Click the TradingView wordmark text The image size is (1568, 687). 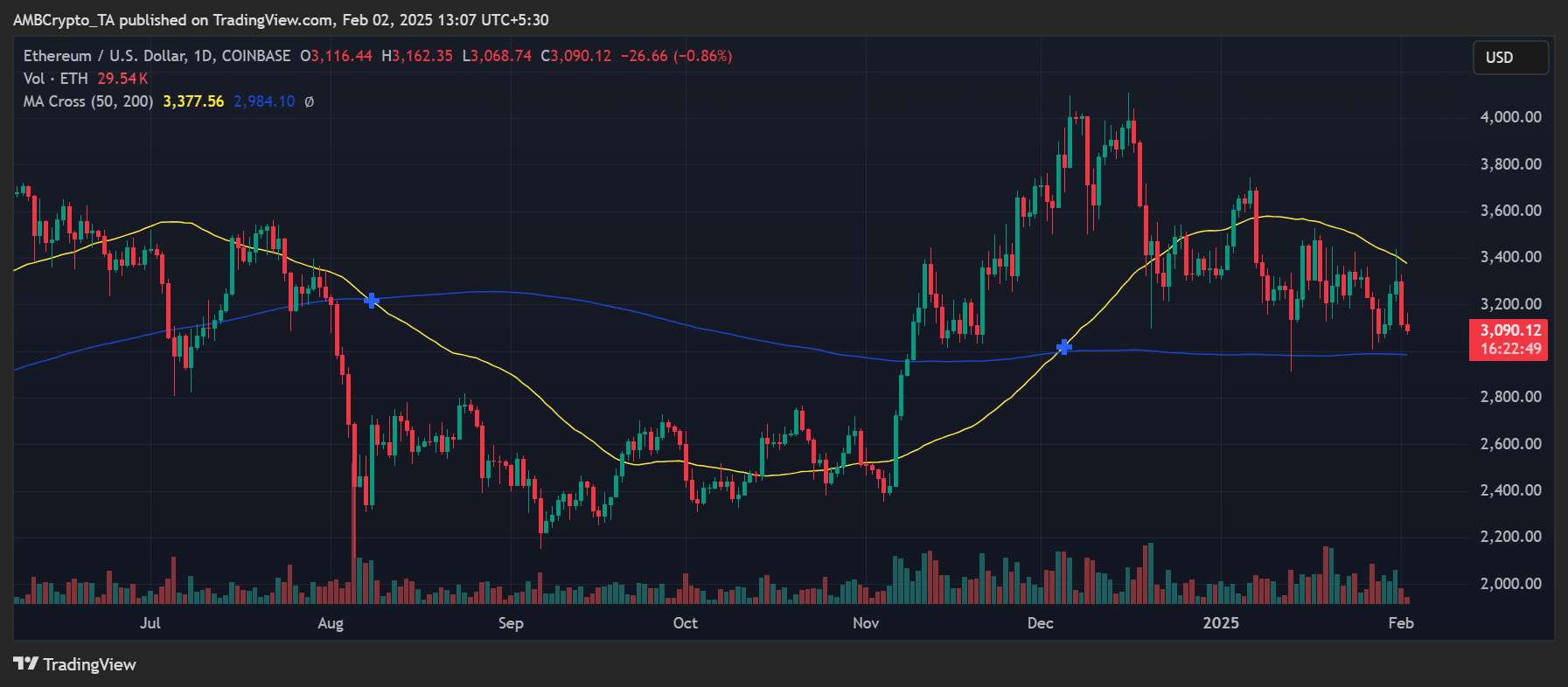point(89,664)
